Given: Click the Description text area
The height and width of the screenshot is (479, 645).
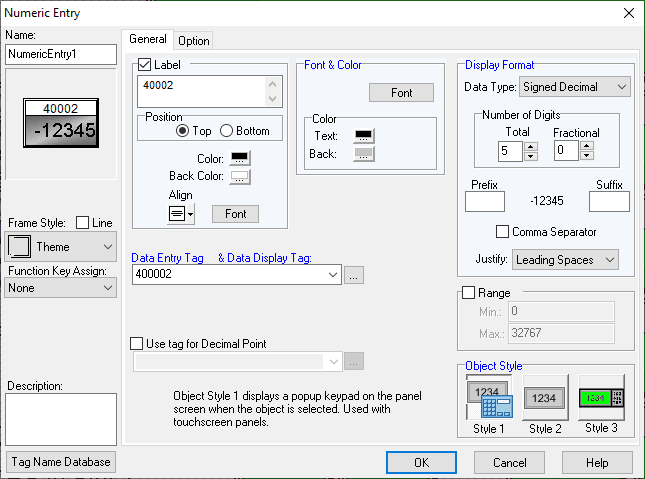Looking at the screenshot, I should [61, 419].
